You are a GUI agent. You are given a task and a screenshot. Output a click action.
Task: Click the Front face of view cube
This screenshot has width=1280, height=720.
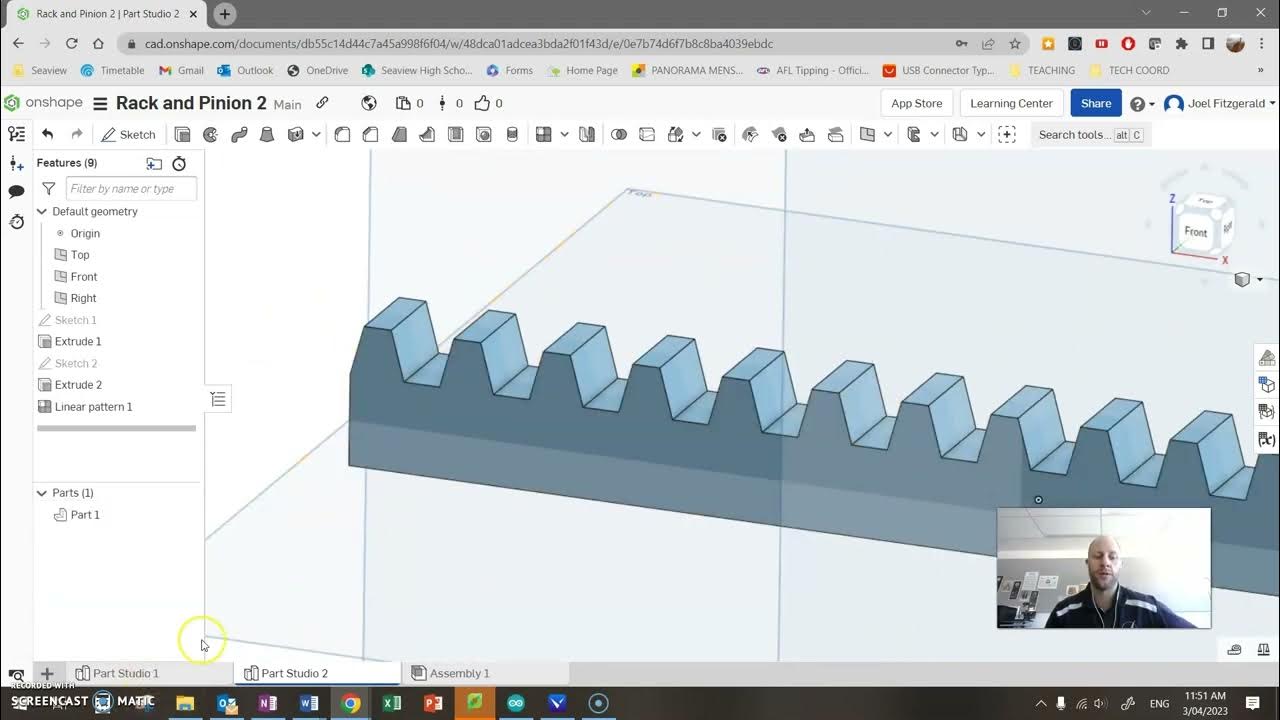pos(1196,231)
